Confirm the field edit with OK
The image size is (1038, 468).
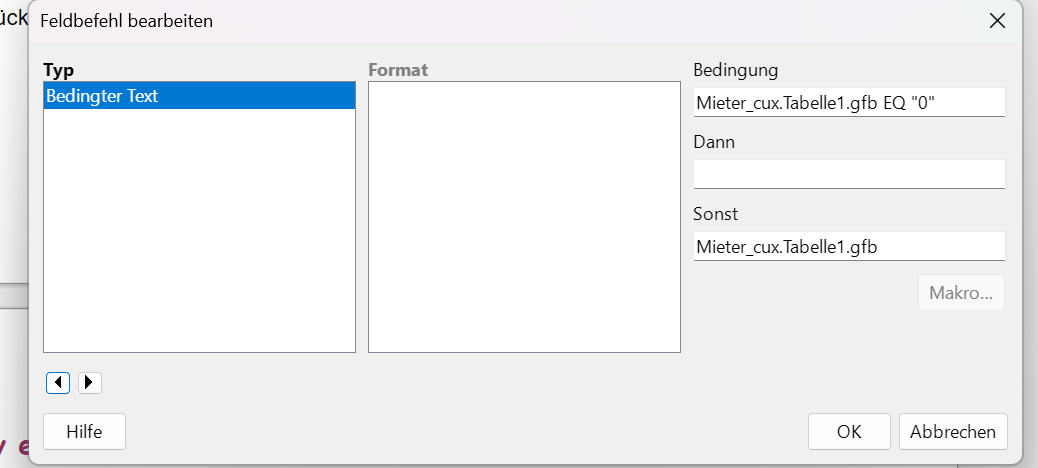(849, 432)
